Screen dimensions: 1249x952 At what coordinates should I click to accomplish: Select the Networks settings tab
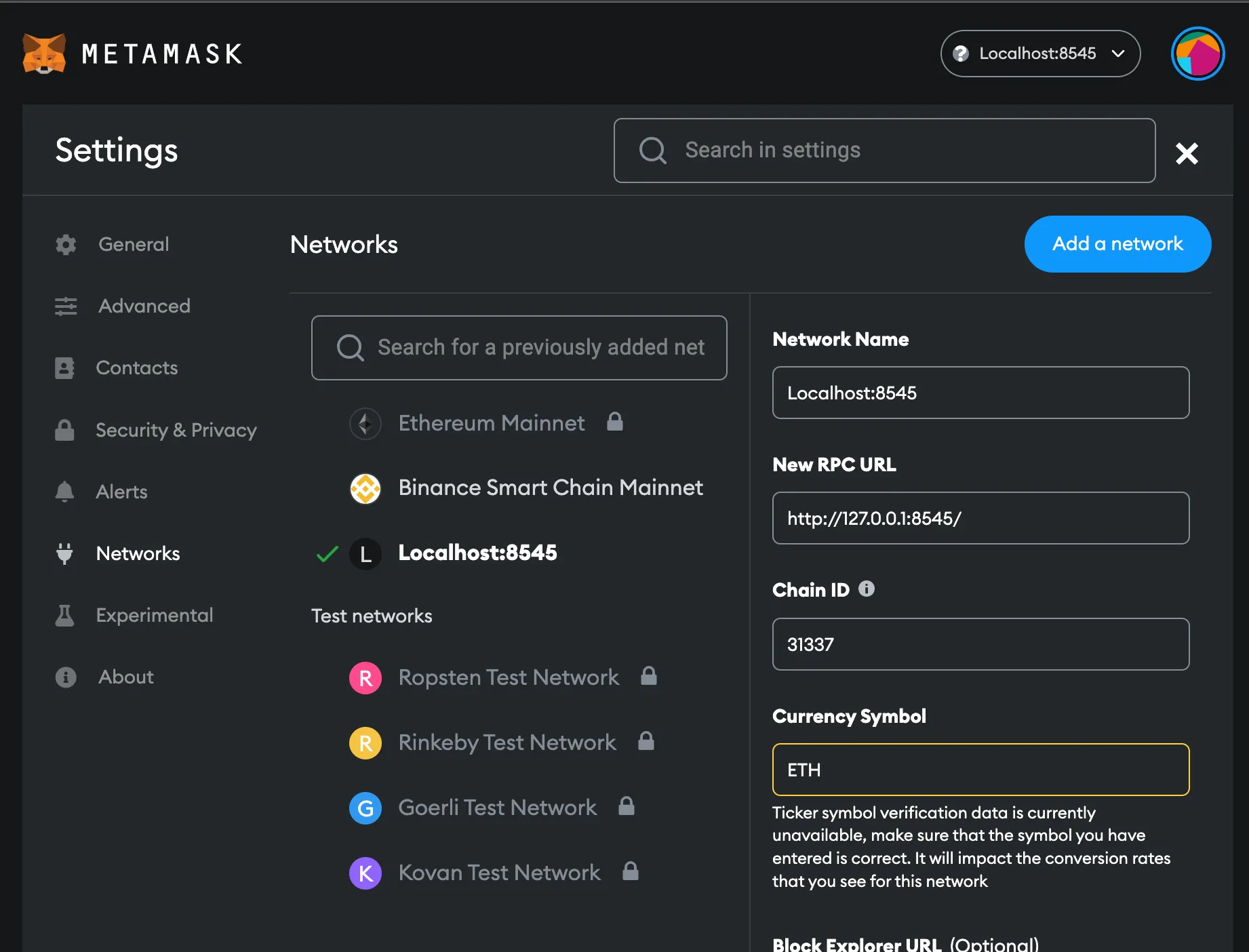[x=138, y=553]
